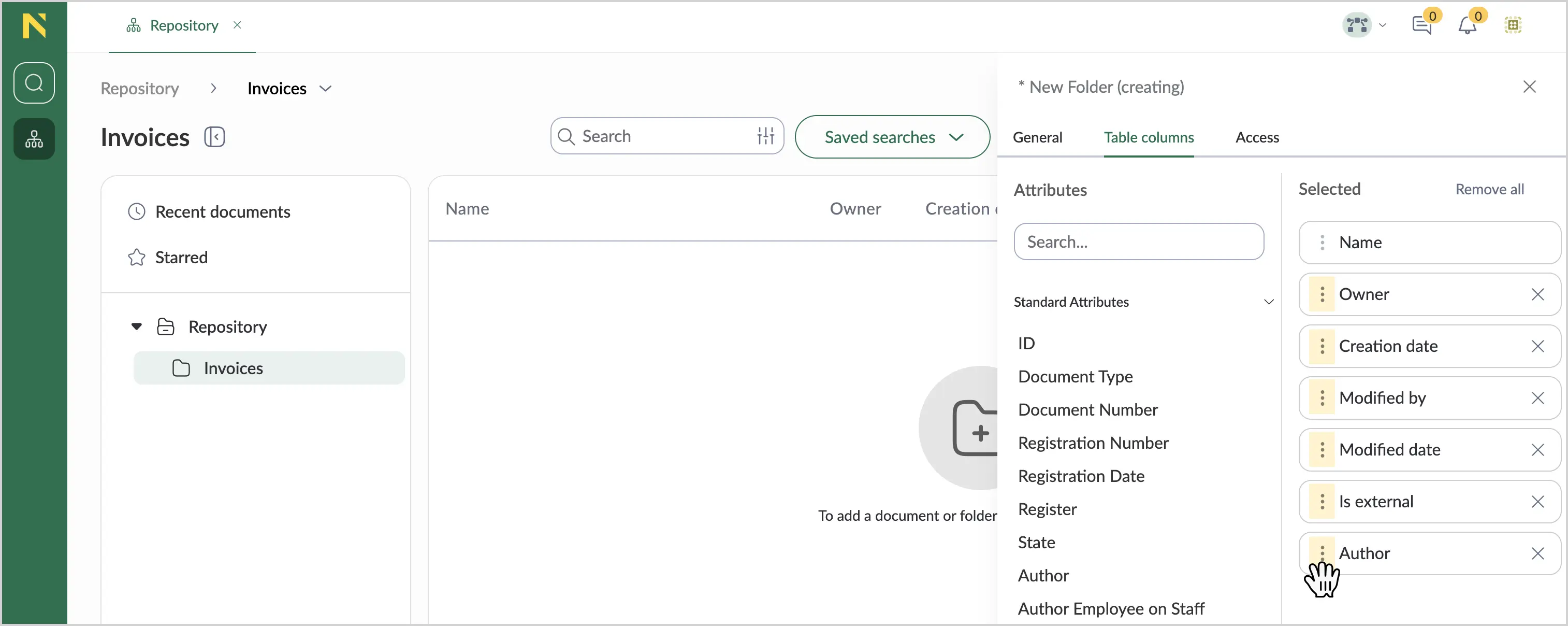Click the main Search field
1568x626 pixels.
click(x=667, y=136)
